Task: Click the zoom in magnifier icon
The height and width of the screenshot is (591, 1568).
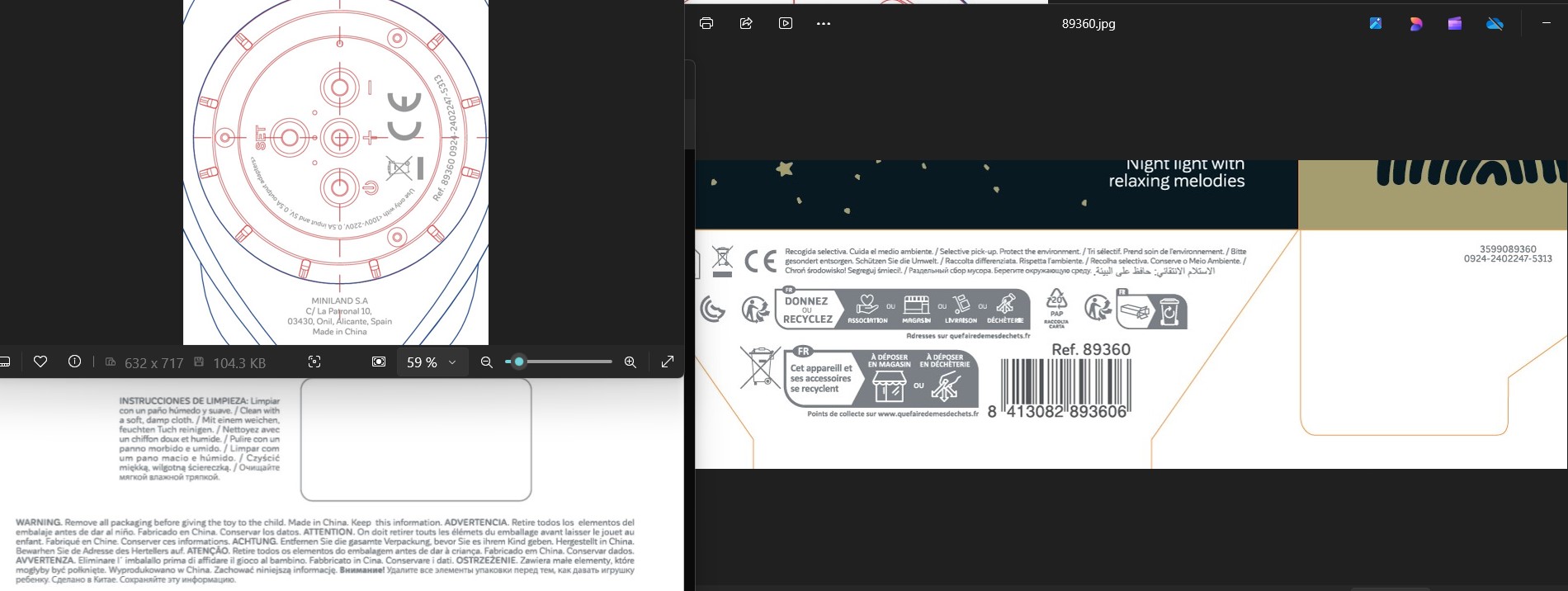Action: pos(631,362)
